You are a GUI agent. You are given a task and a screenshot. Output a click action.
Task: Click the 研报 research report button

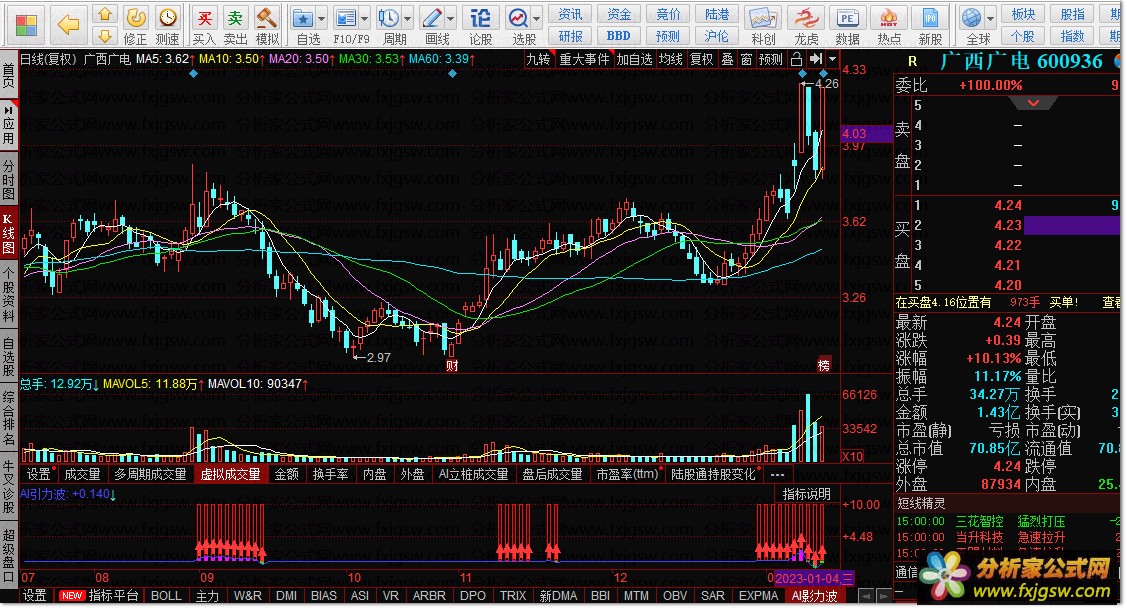(571, 36)
